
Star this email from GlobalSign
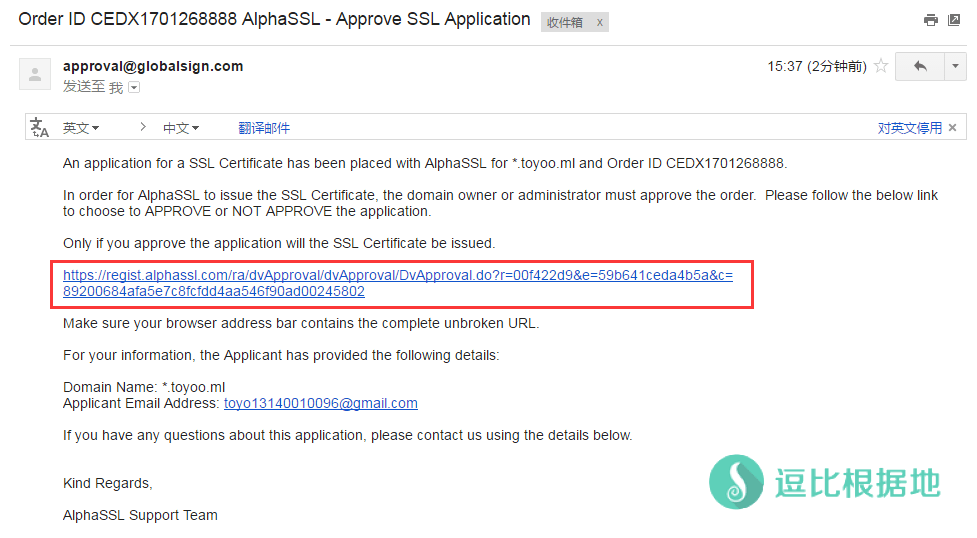(x=881, y=66)
